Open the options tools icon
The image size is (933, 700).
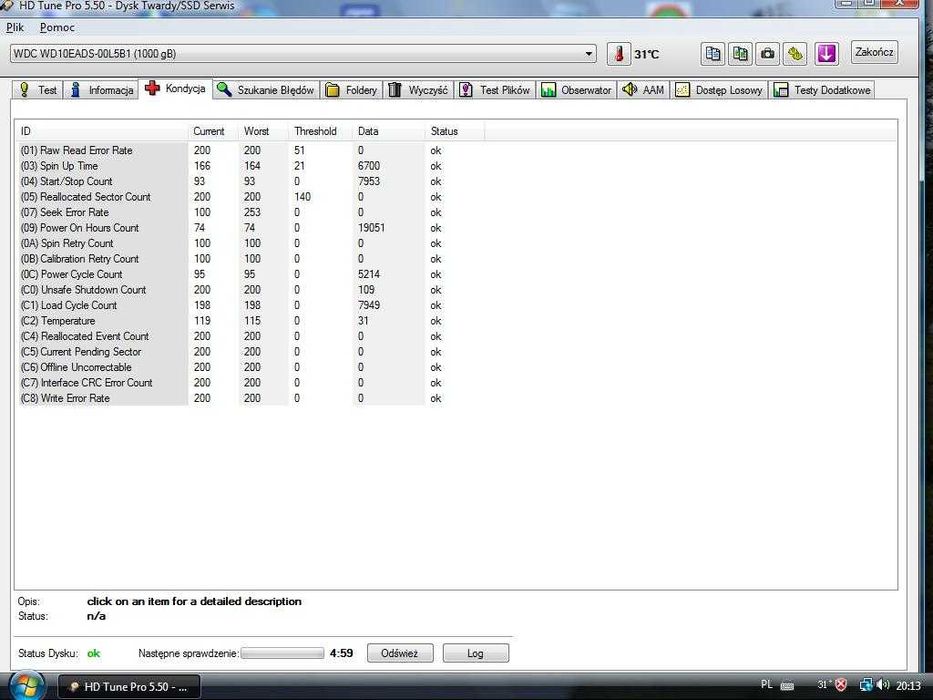796,54
